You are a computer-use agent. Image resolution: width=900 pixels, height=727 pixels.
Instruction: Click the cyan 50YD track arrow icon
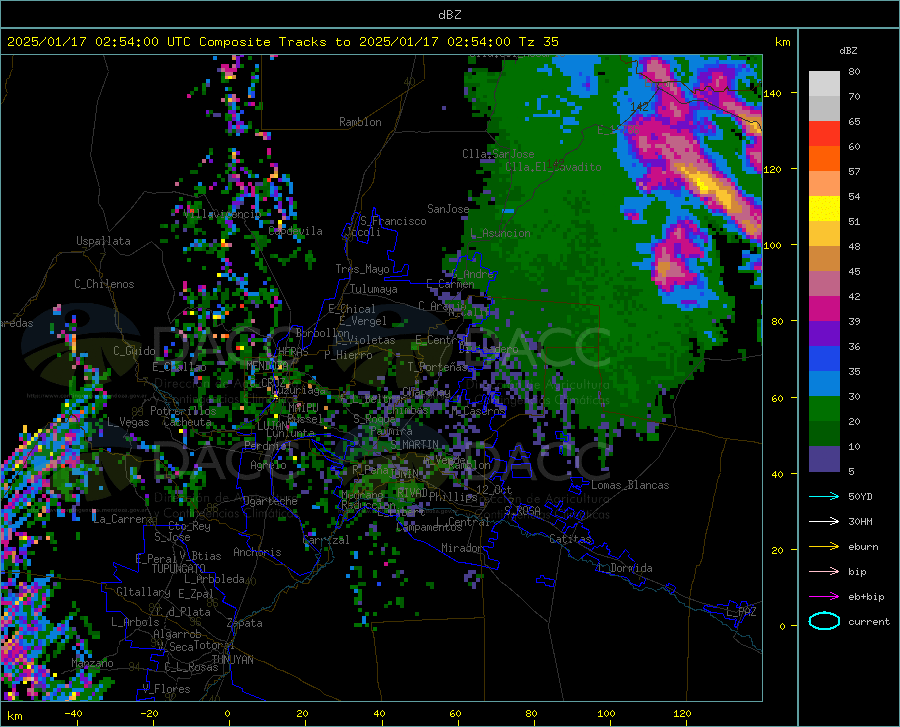(x=824, y=496)
